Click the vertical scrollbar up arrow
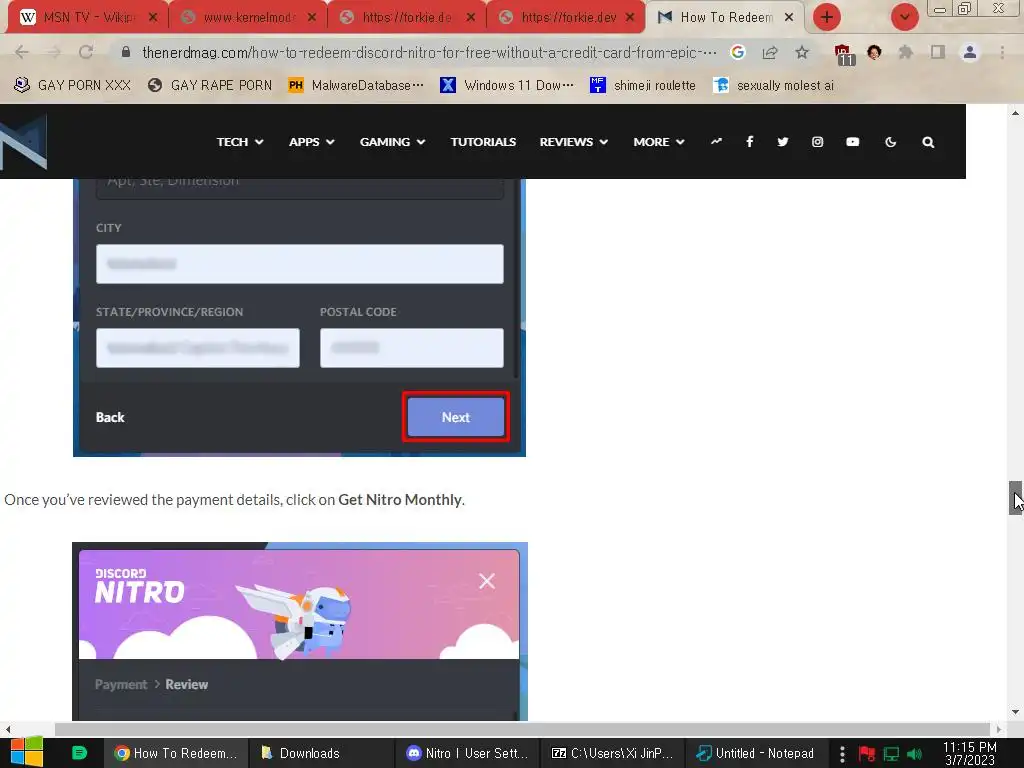Viewport: 1024px width, 768px height. point(1015,113)
